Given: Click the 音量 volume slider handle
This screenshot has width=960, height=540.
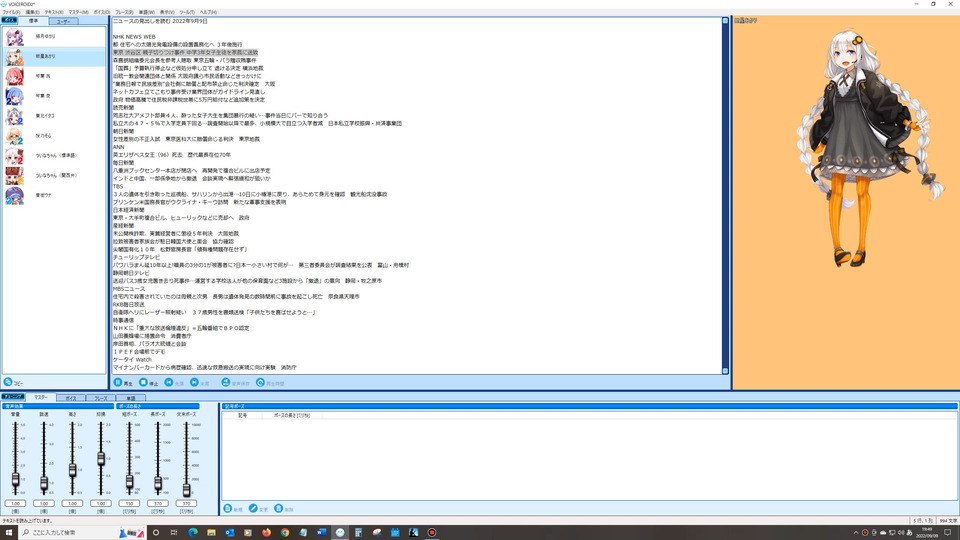Looking at the screenshot, I should coord(15,480).
